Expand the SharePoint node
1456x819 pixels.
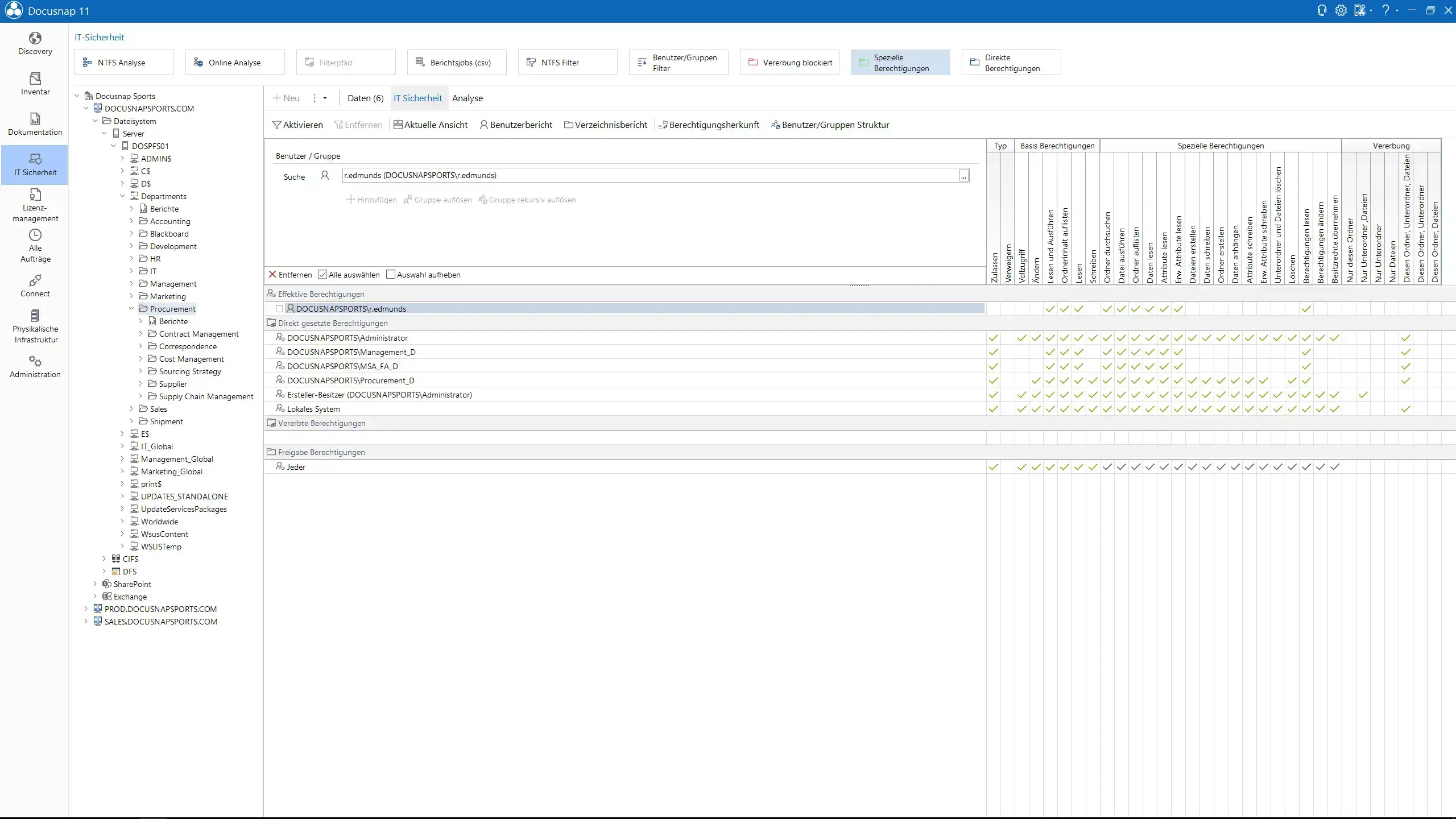tap(95, 584)
